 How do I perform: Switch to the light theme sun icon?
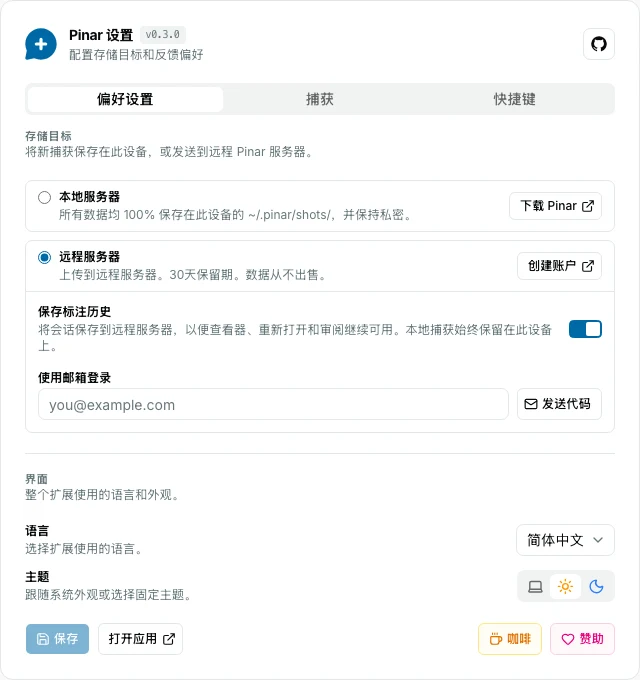(x=565, y=586)
